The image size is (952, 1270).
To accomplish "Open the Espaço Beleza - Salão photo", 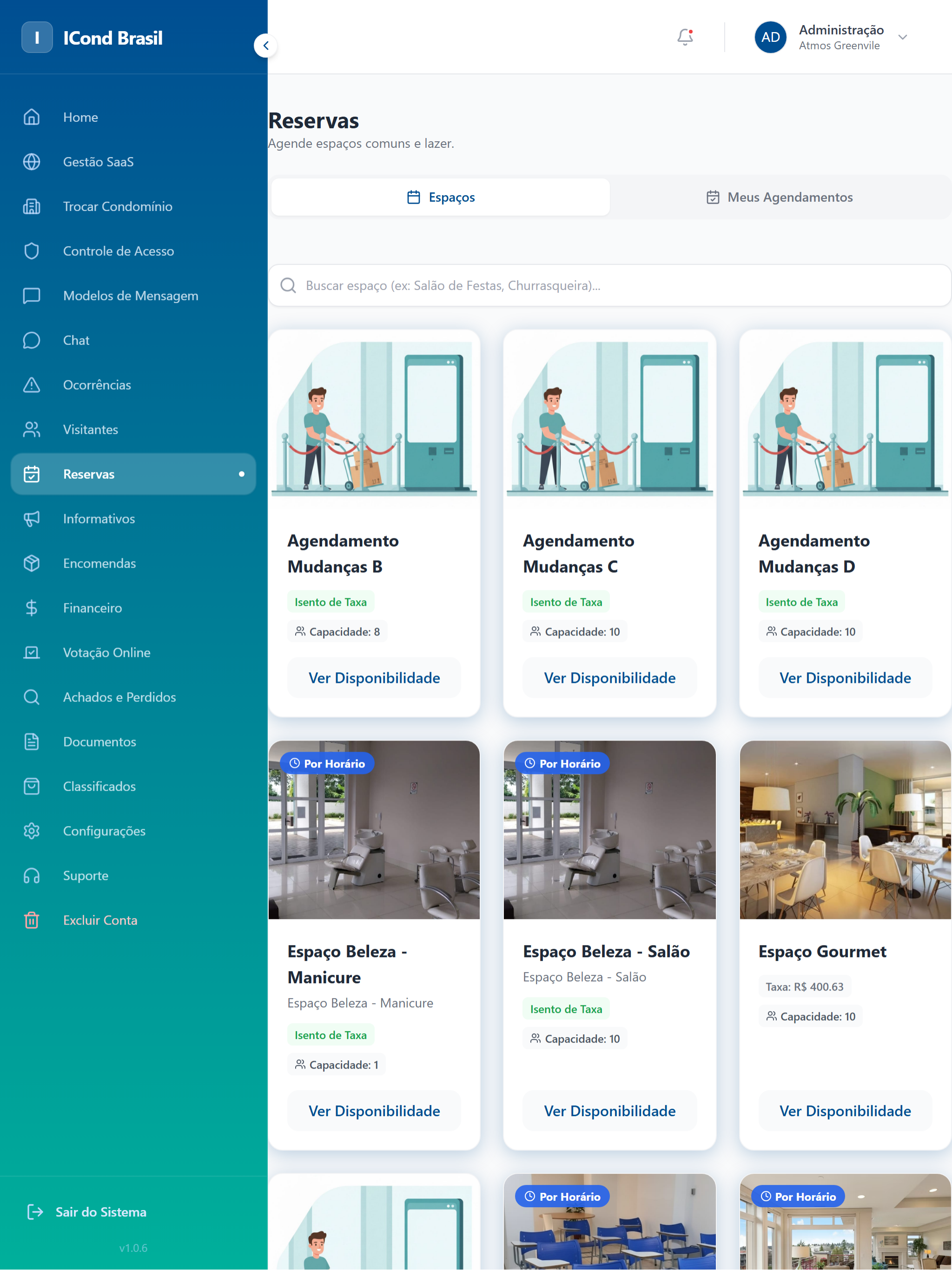I will (610, 830).
